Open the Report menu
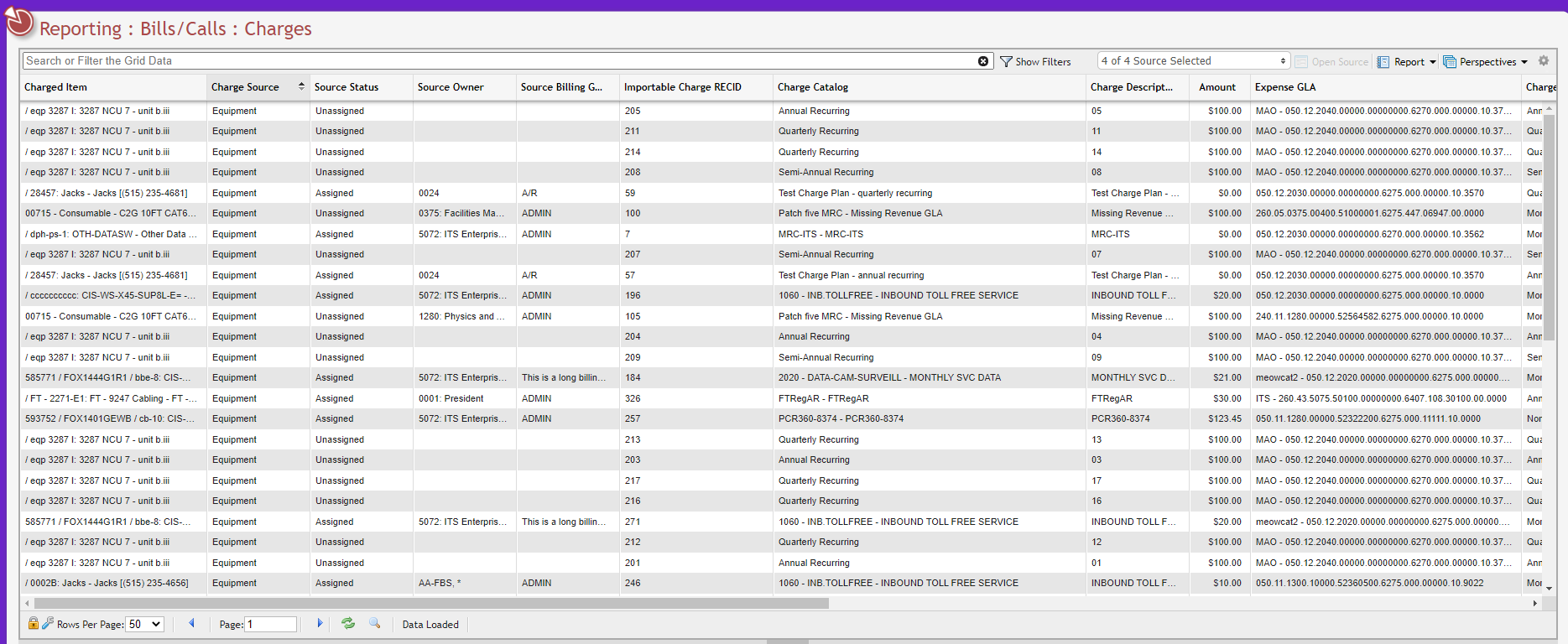This screenshot has width=1568, height=644. (x=1408, y=61)
